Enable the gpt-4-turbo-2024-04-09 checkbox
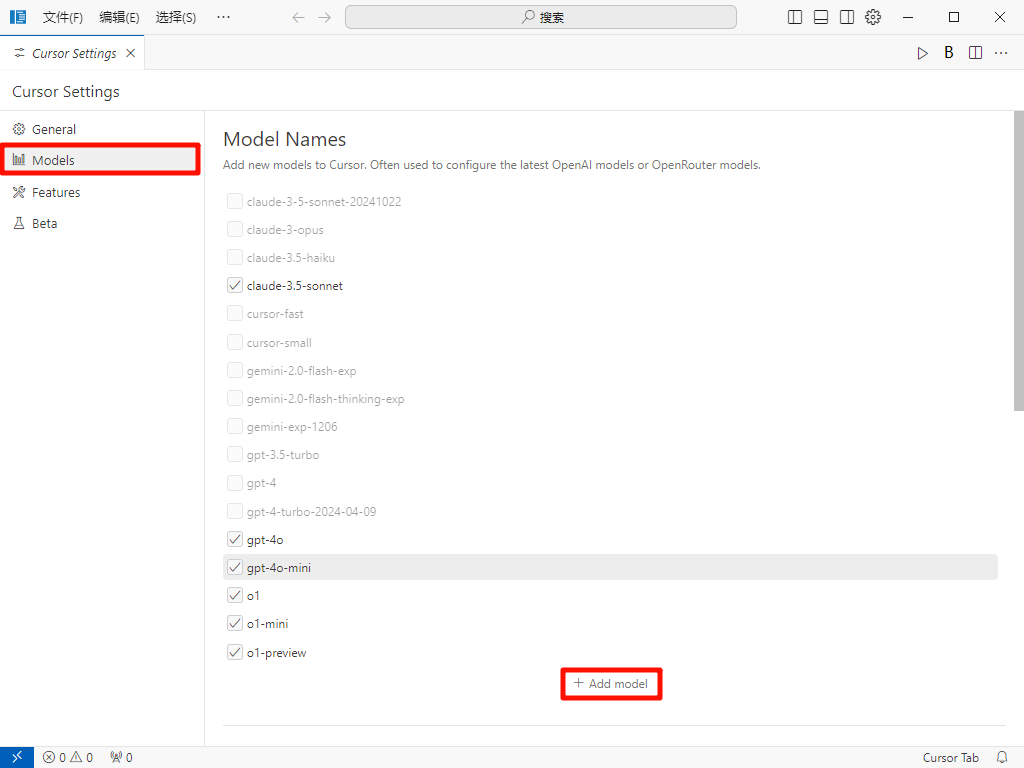 pyautogui.click(x=234, y=511)
